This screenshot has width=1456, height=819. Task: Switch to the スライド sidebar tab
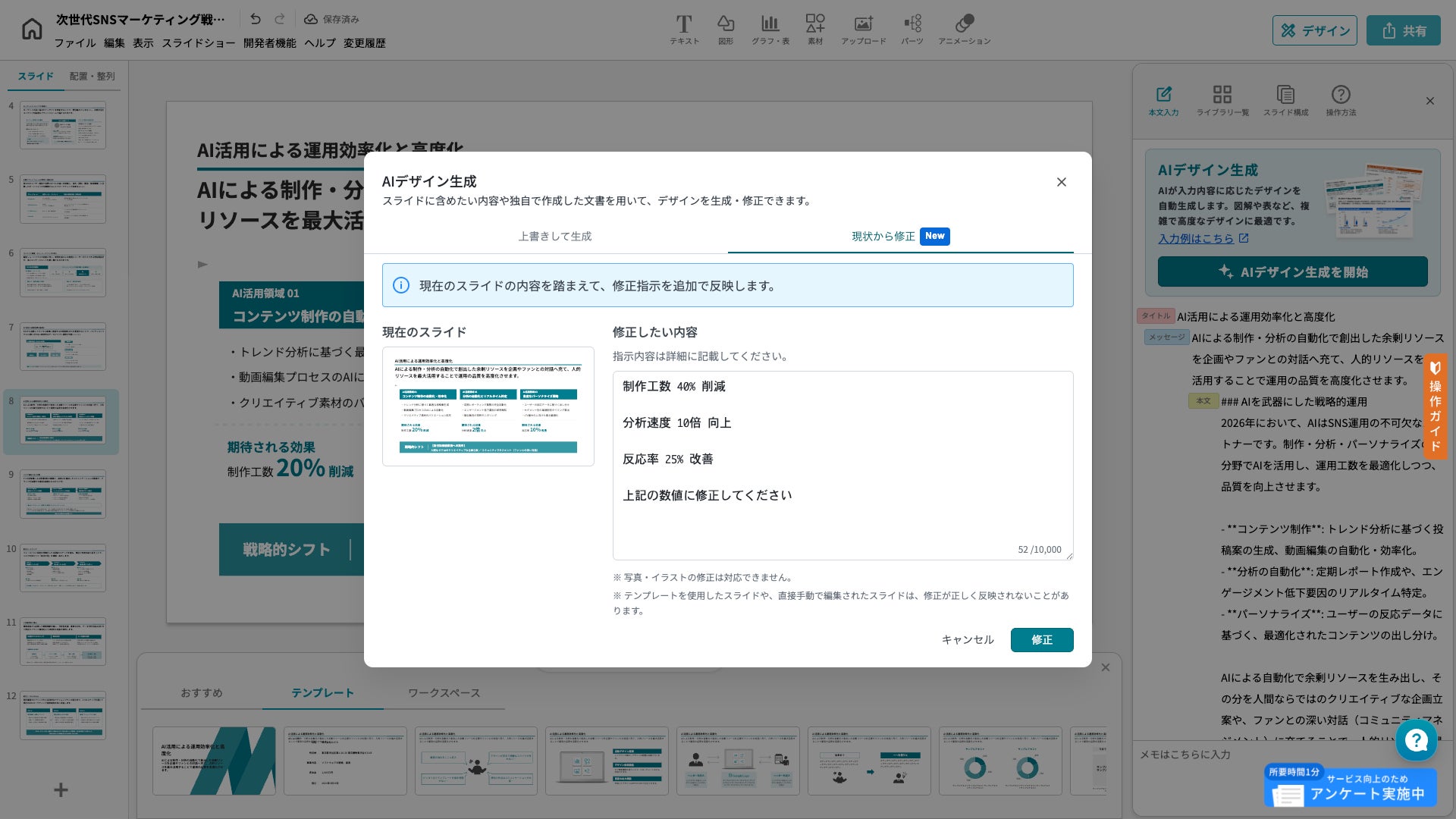click(x=36, y=76)
